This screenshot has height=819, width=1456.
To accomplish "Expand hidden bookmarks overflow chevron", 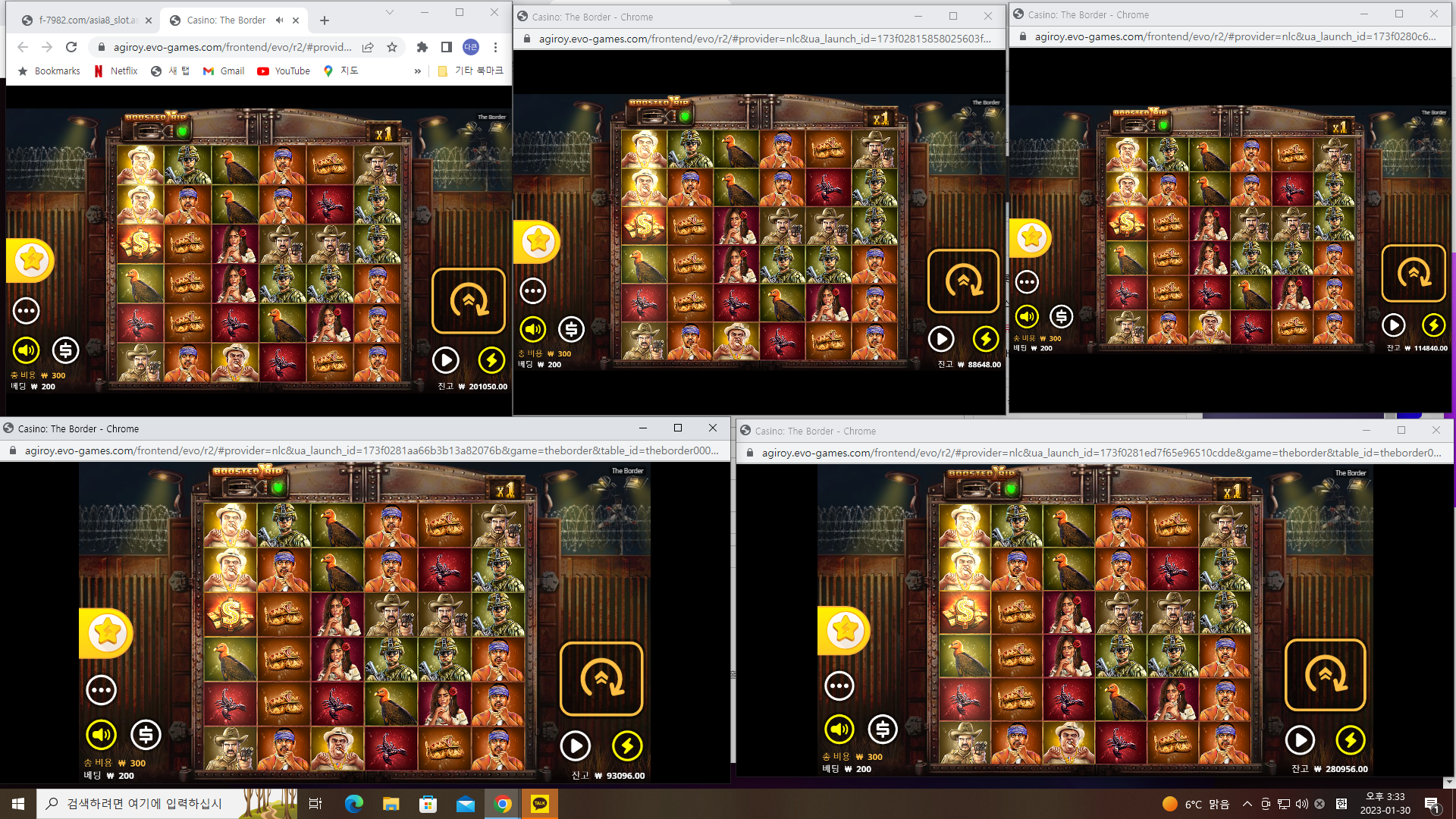I will click(x=417, y=71).
